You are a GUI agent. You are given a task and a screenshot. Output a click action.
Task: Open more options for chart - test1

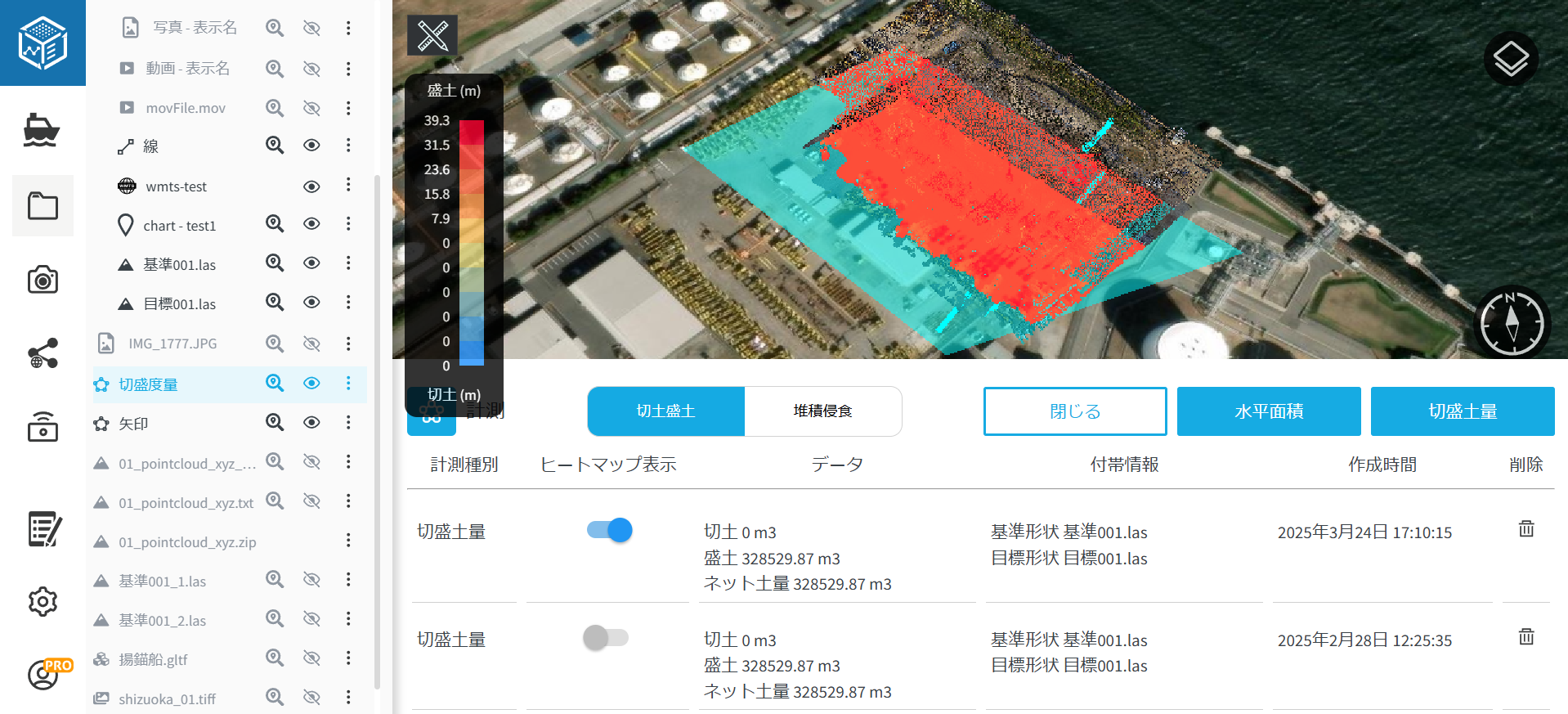pyautogui.click(x=348, y=224)
